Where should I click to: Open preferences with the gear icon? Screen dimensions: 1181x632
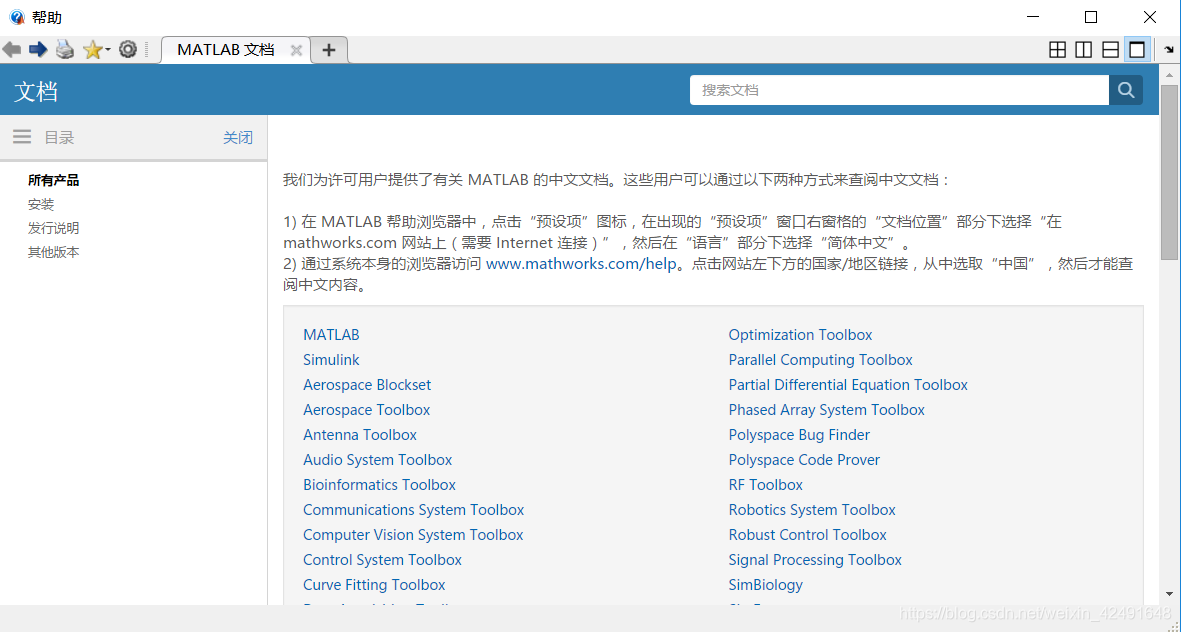(x=128, y=50)
